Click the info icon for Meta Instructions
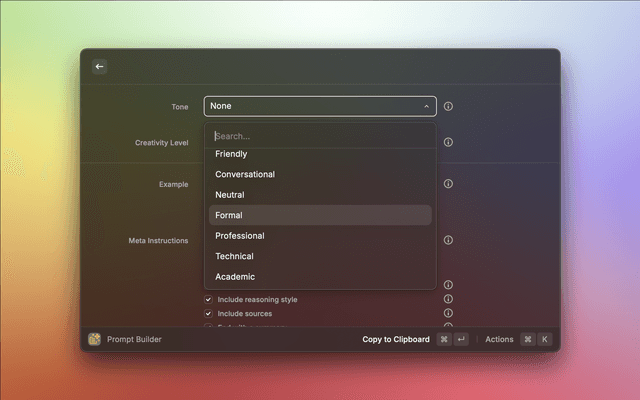640x400 pixels. [x=448, y=240]
